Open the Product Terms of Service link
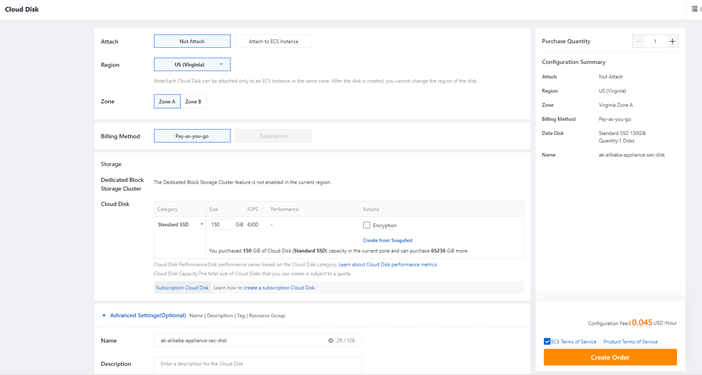The width and height of the screenshot is (702, 375). click(x=630, y=341)
